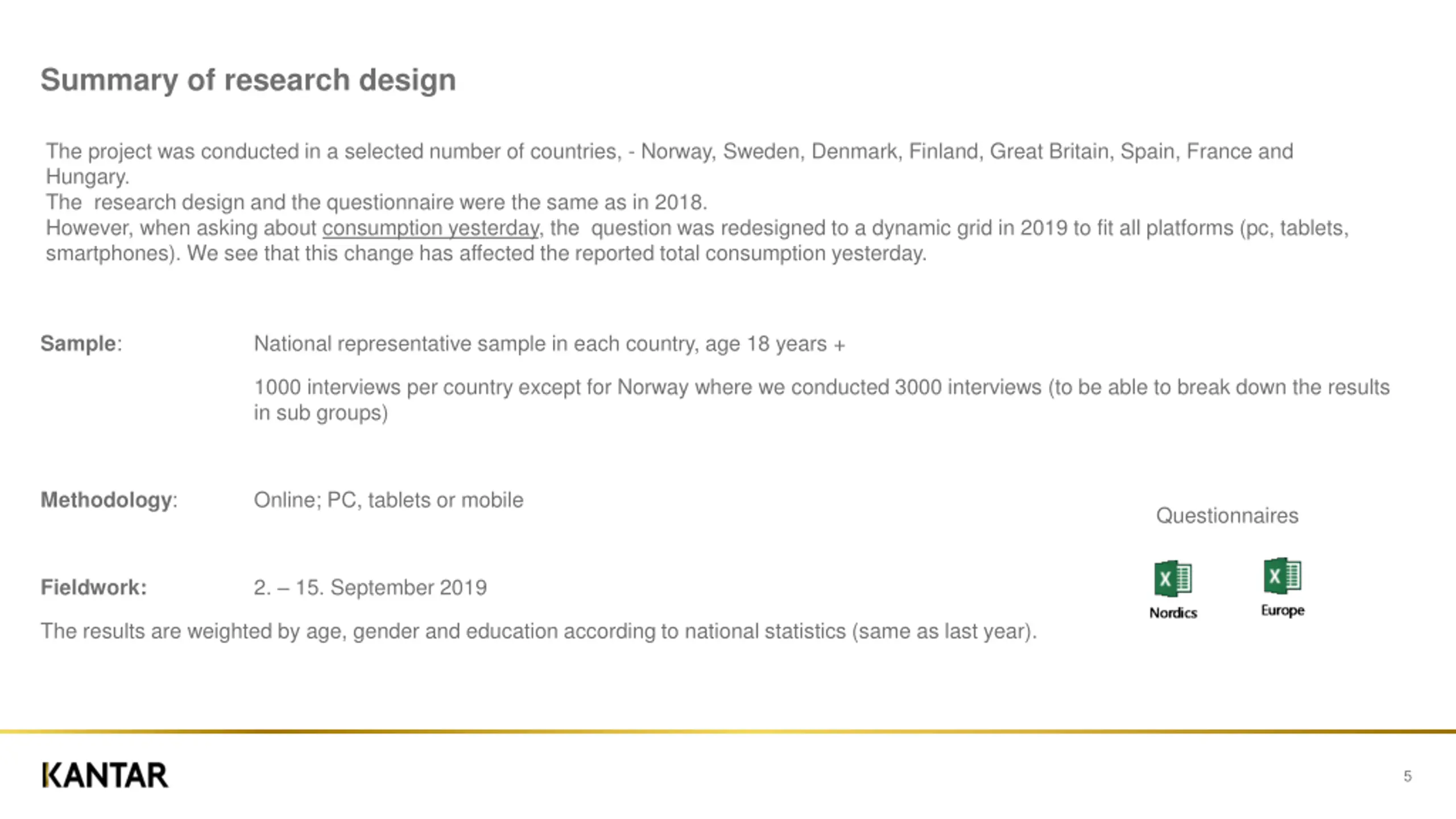Select the "Questionnaires" heading
1456x819 pixels.
tap(1227, 516)
